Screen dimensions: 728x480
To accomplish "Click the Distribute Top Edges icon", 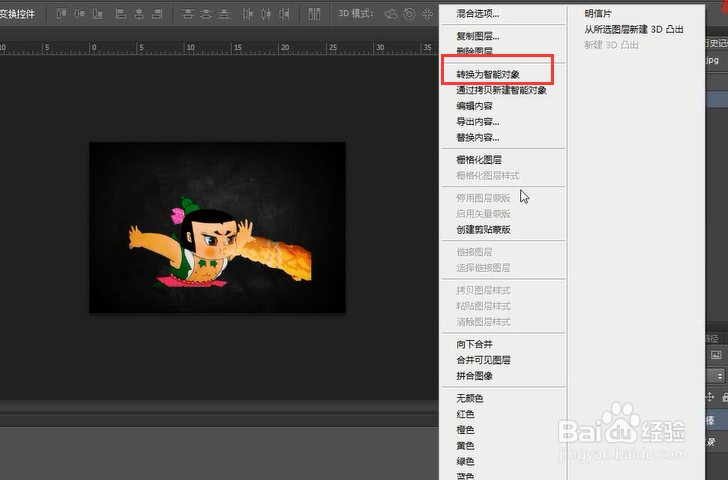I will (x=188, y=14).
